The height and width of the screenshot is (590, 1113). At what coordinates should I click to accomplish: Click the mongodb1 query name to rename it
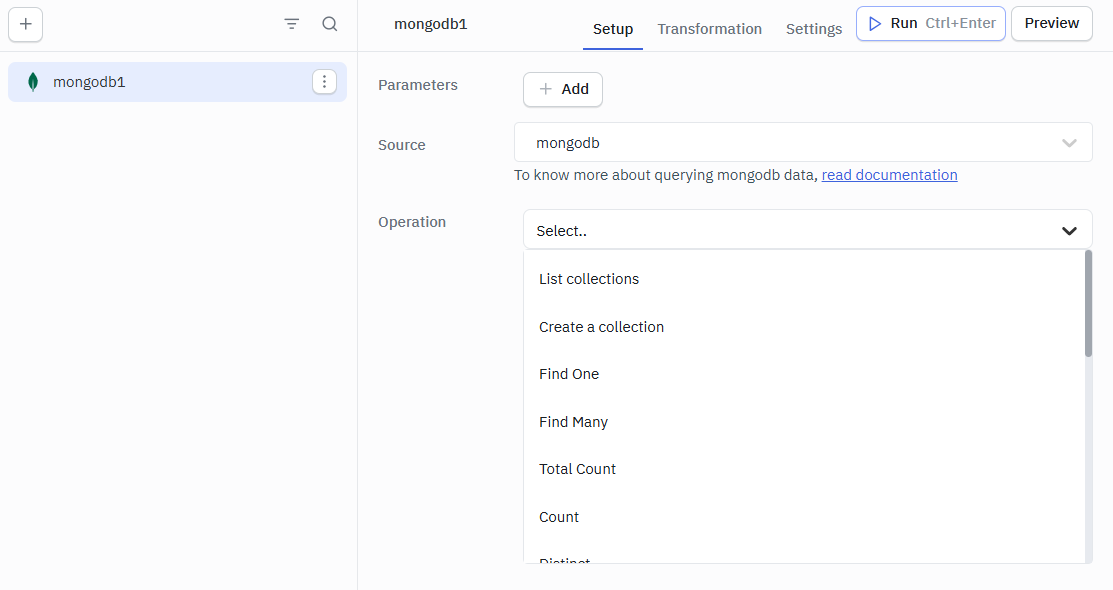430,23
